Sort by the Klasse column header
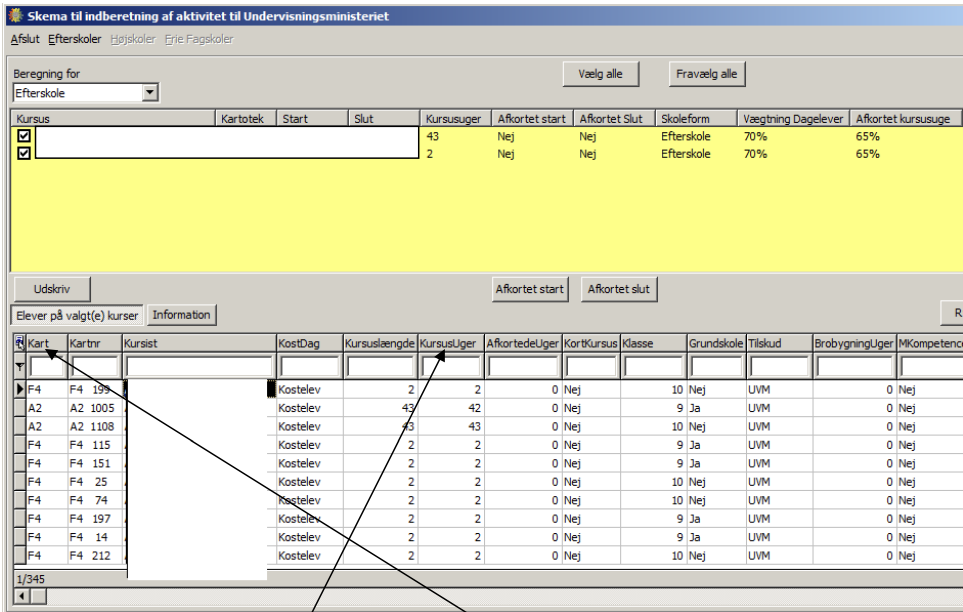Screen dimensions: 963x612 [653, 343]
